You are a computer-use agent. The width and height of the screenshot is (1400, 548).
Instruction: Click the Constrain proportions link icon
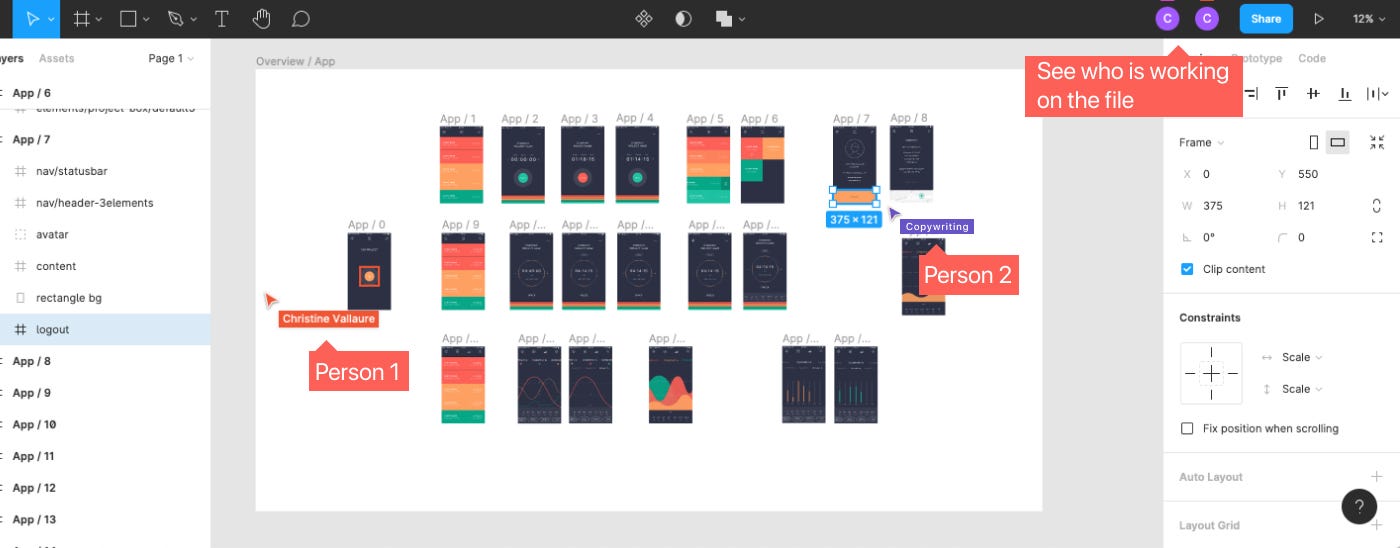[1377, 206]
